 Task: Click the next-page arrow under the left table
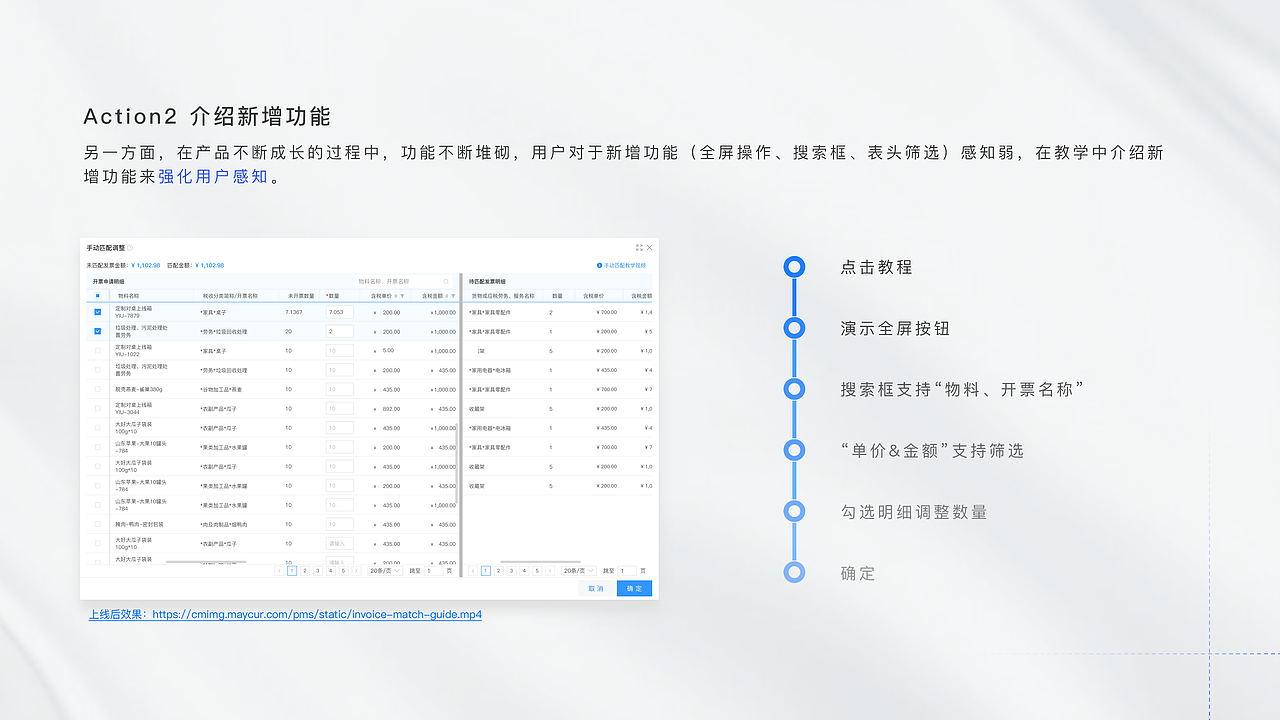tap(356, 569)
